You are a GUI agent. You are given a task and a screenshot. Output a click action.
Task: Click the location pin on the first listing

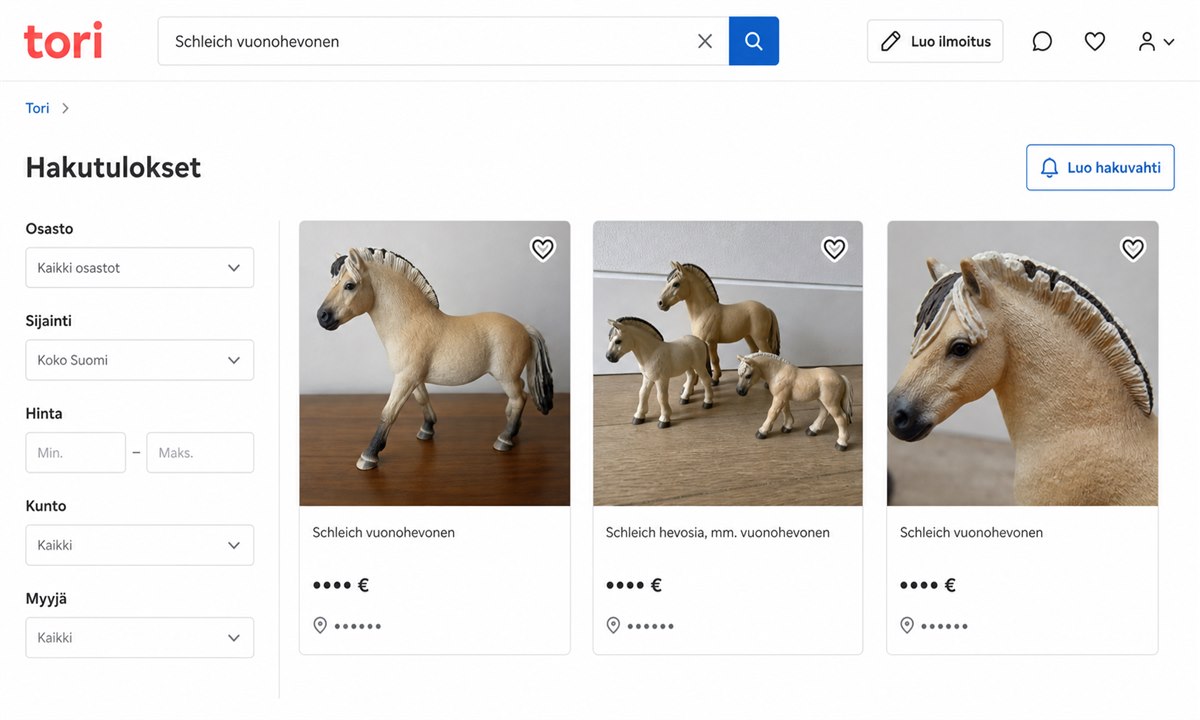point(320,625)
